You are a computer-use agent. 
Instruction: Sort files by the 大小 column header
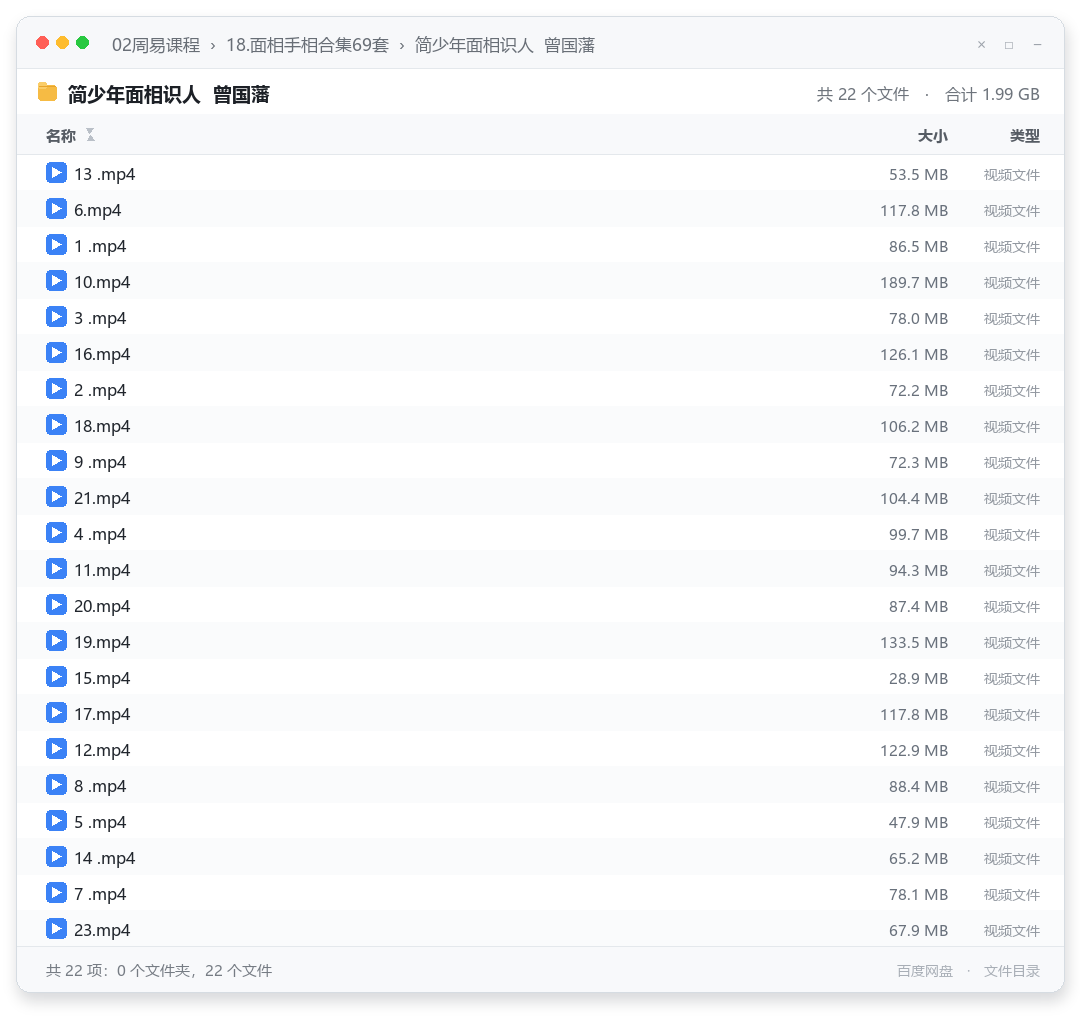(x=933, y=136)
